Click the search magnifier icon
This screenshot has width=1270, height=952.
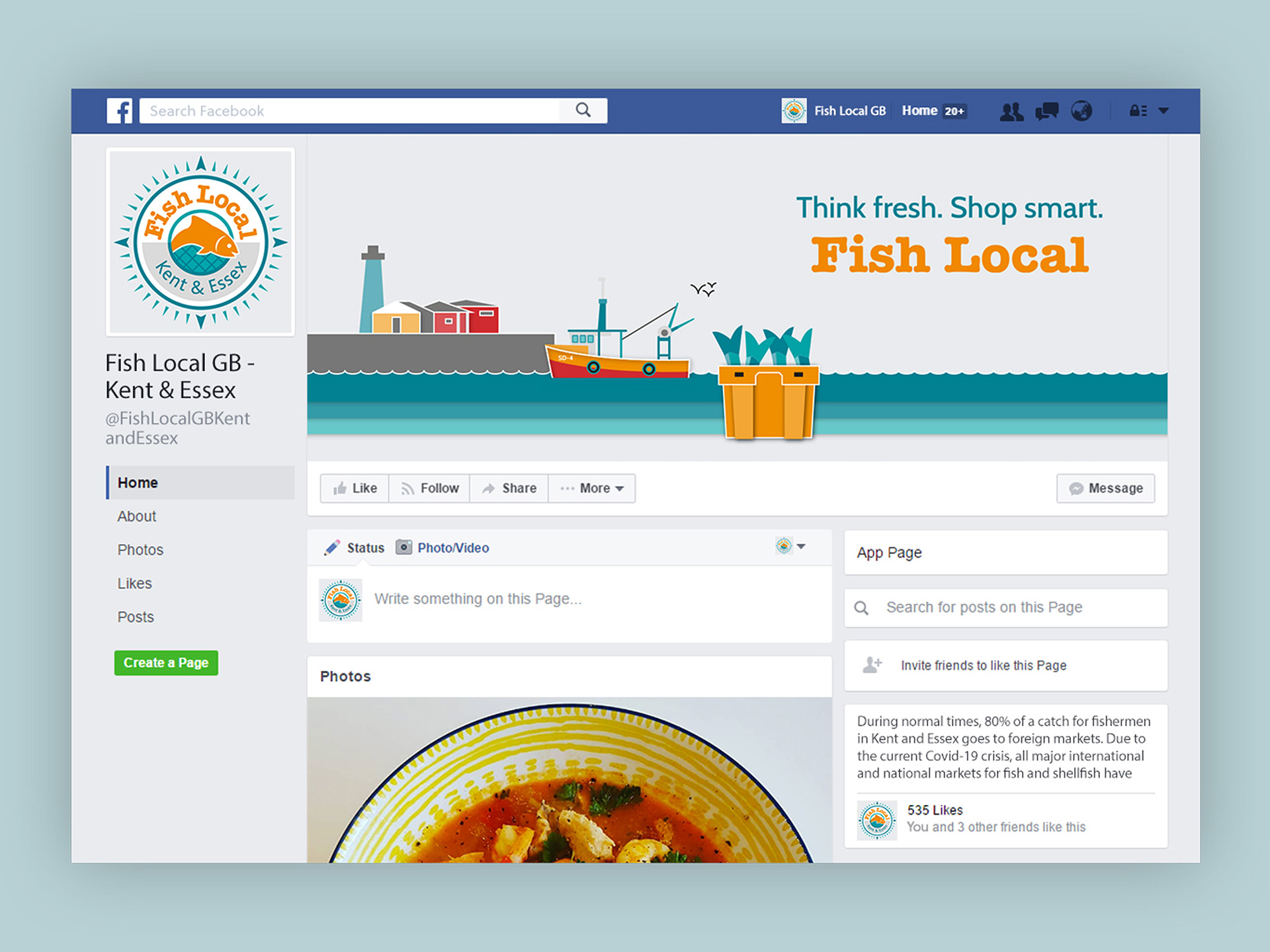coord(583,110)
